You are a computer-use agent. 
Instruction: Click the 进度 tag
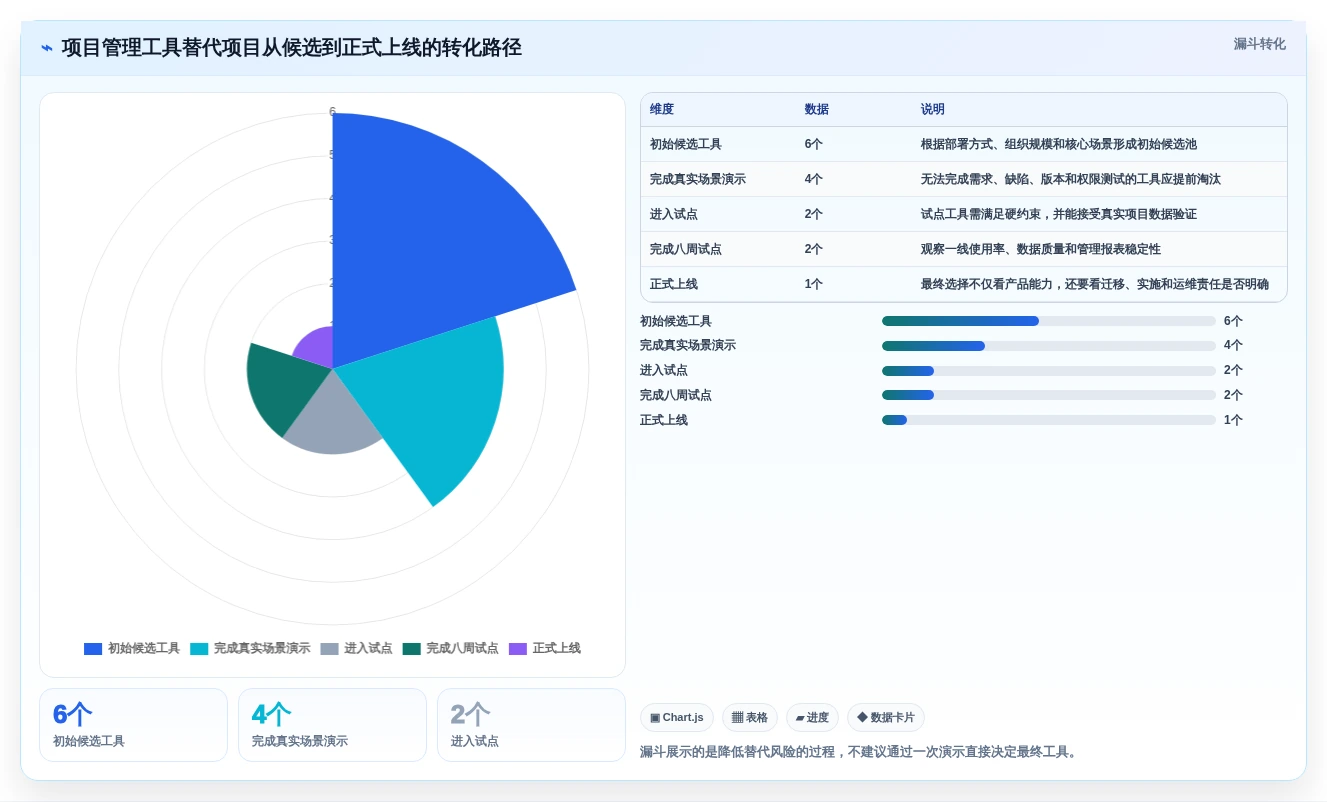[812, 718]
